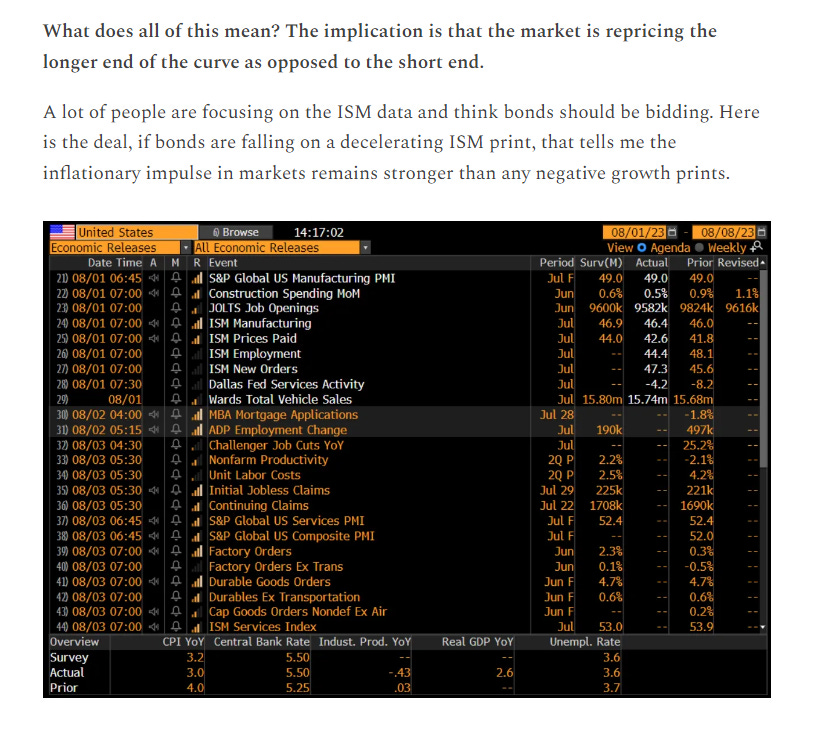
Task: Click the Central Bank Rate overview header
Action: [x=261, y=642]
